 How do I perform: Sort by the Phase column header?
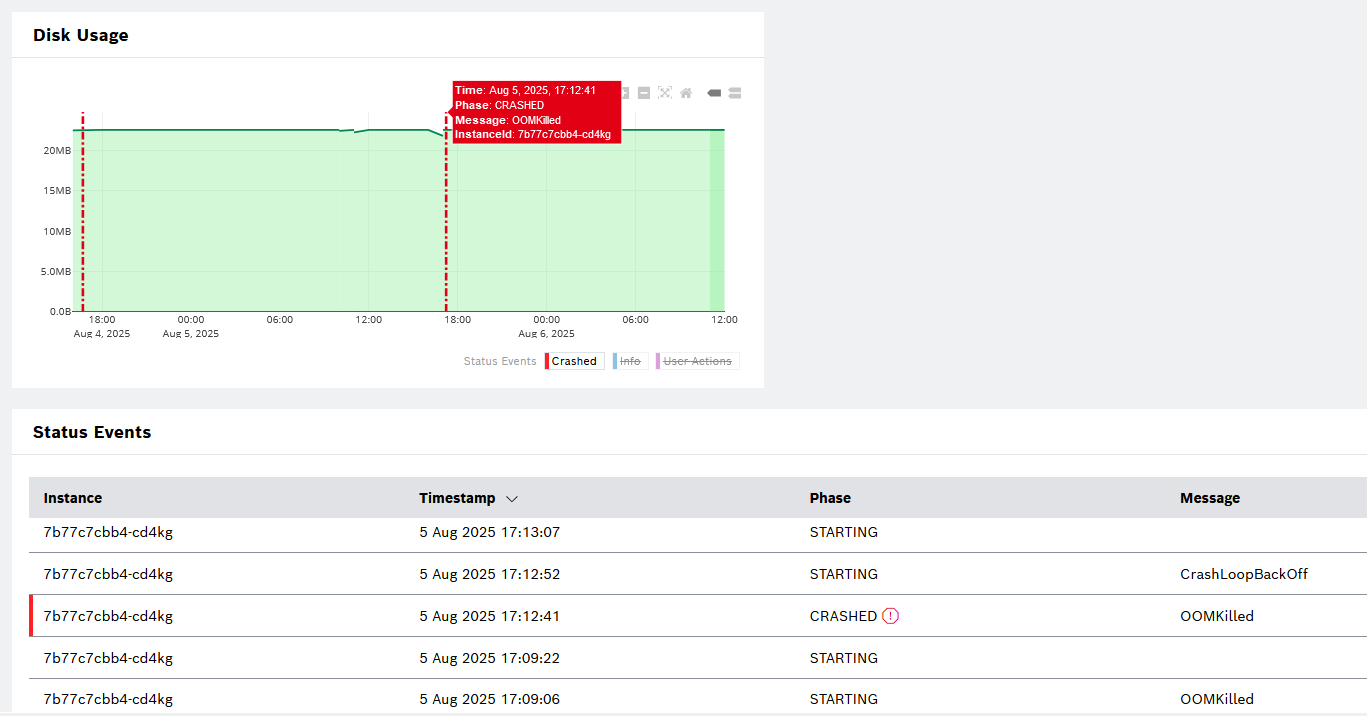coord(830,498)
